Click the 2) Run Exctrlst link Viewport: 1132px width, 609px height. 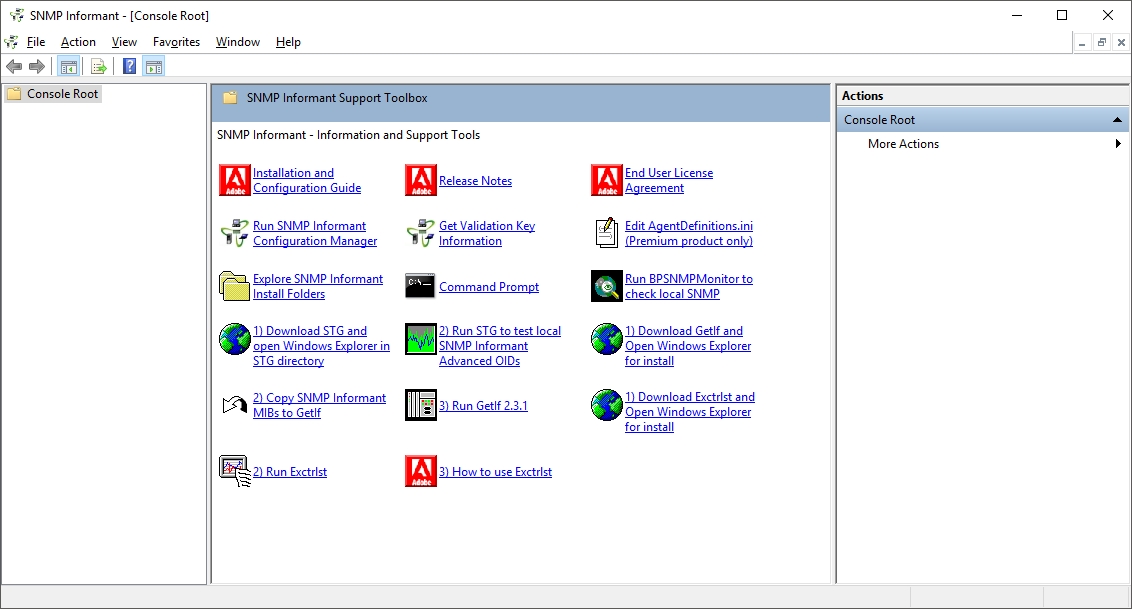[289, 472]
